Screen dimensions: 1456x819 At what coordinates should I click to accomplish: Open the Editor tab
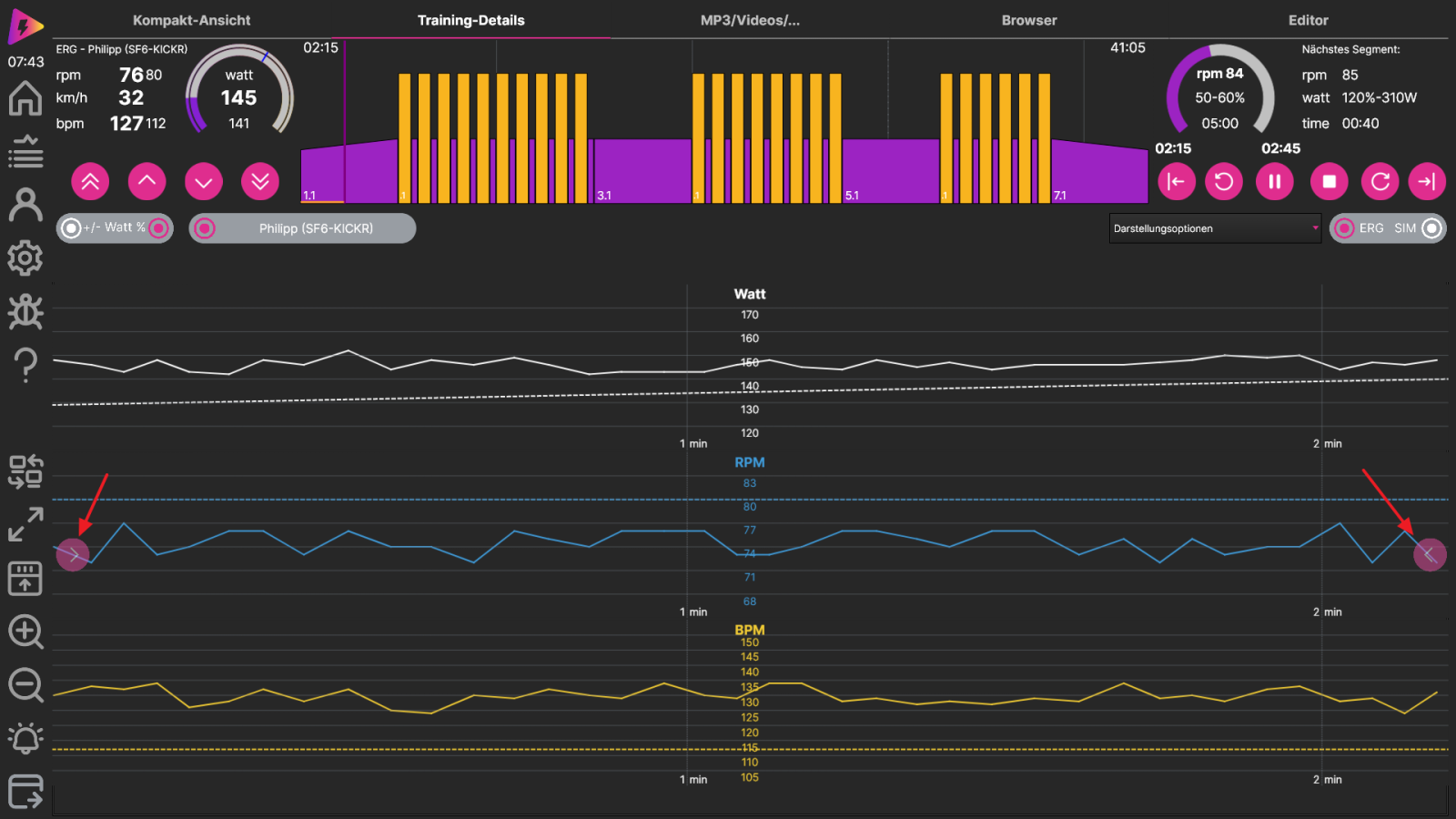click(x=1308, y=20)
